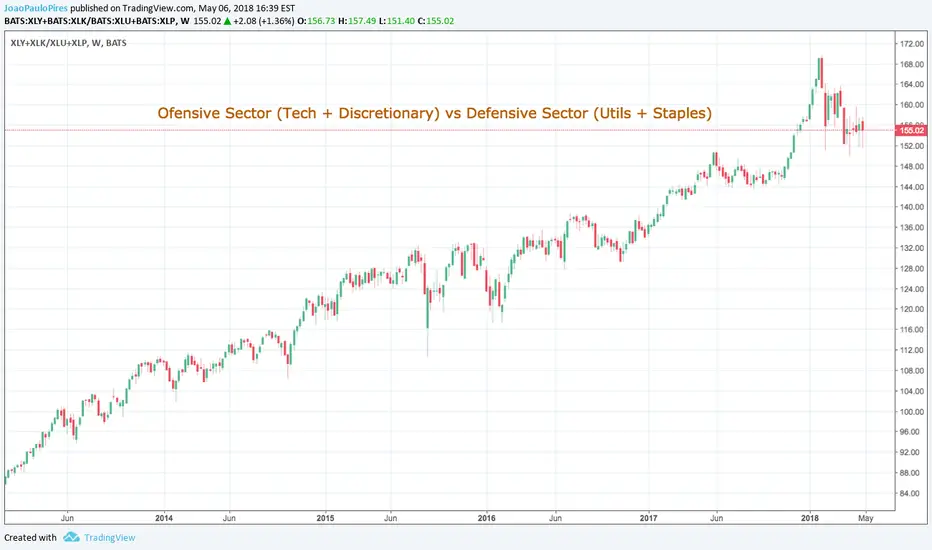The width and height of the screenshot is (932, 550).
Task: Click the 132.00 price axis label
Action: tap(912, 248)
